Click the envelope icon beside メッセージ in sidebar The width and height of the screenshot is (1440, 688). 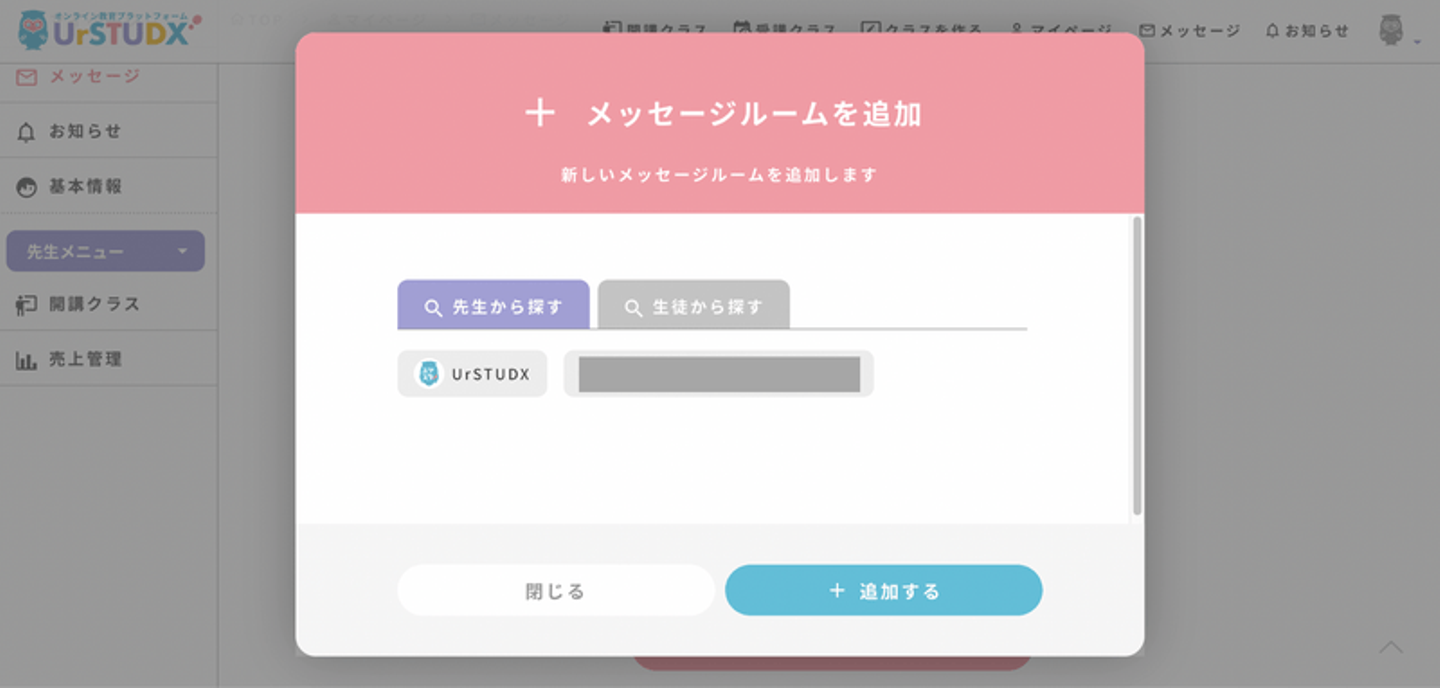(27, 77)
